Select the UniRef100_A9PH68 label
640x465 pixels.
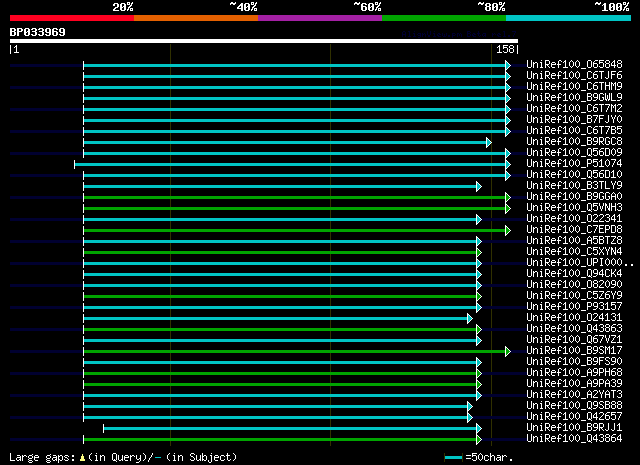[574, 373]
